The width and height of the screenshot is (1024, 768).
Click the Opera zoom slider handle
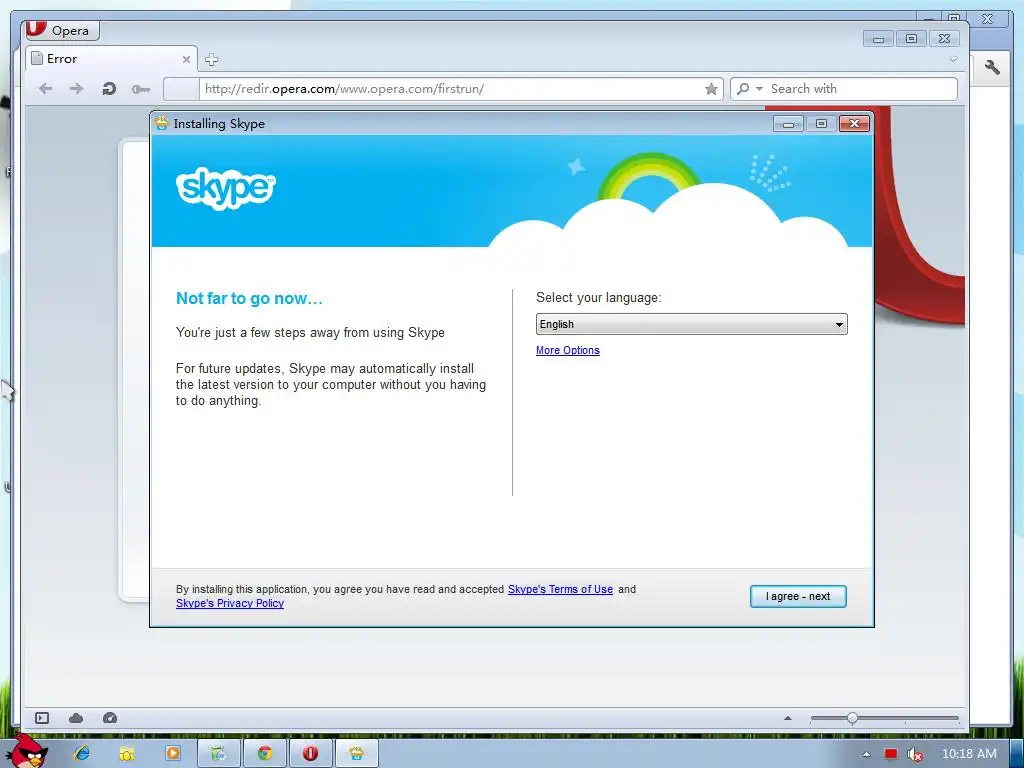(x=852, y=718)
